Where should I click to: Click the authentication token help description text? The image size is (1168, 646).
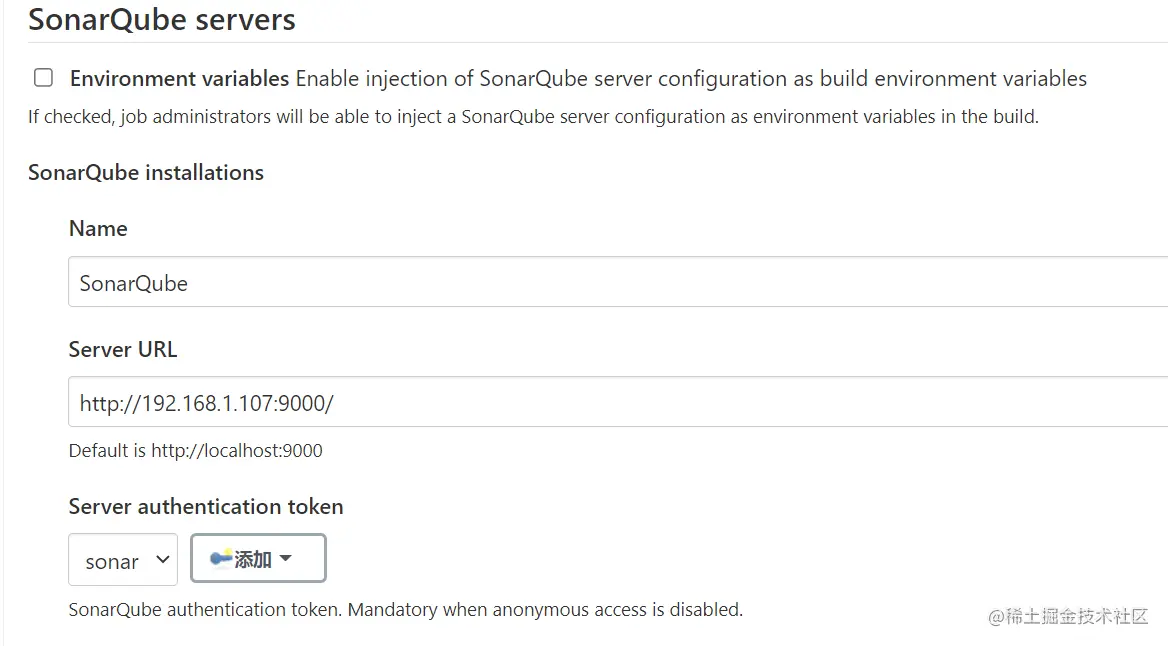[x=405, y=609]
